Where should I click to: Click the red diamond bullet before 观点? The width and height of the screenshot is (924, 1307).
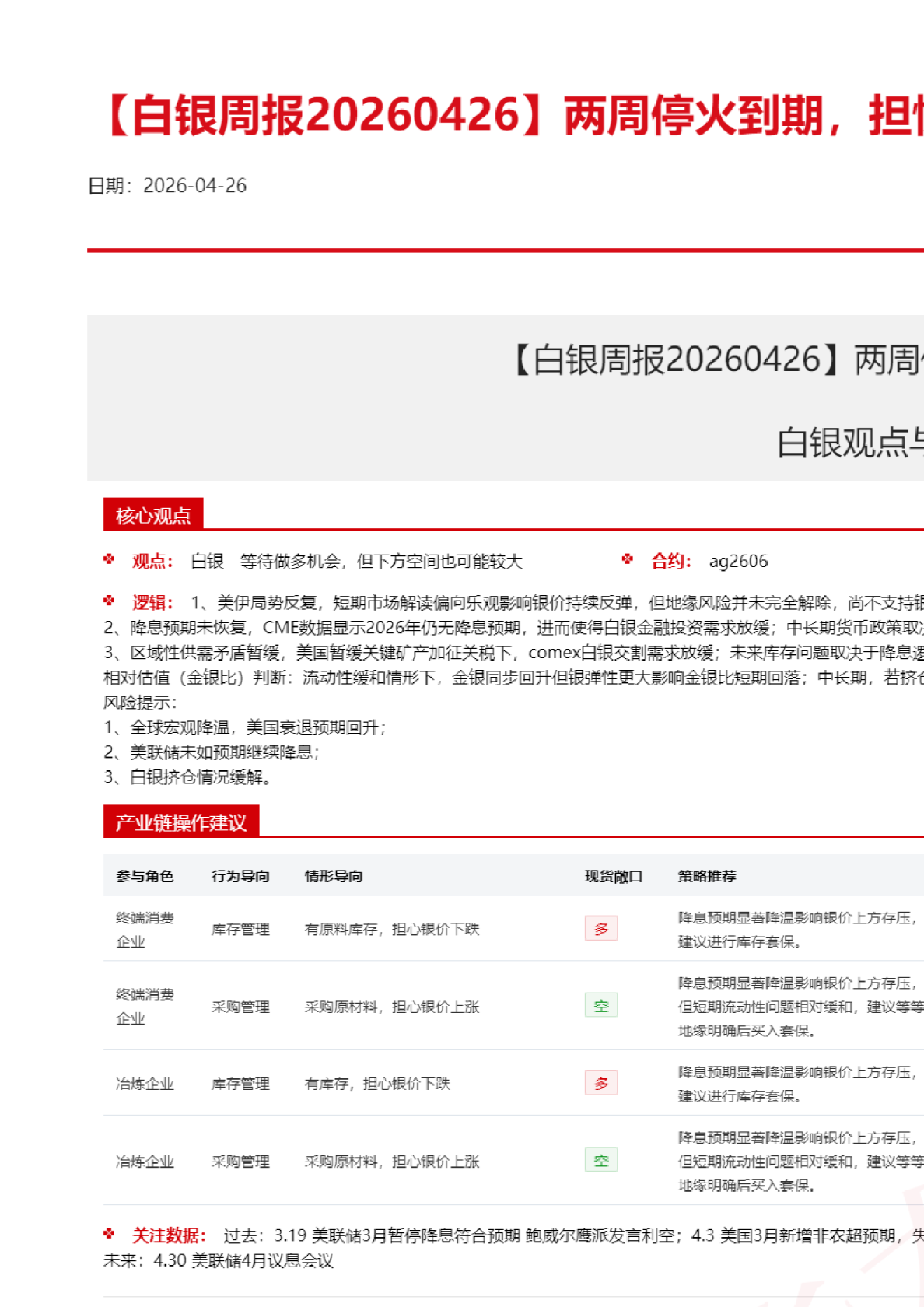point(109,559)
